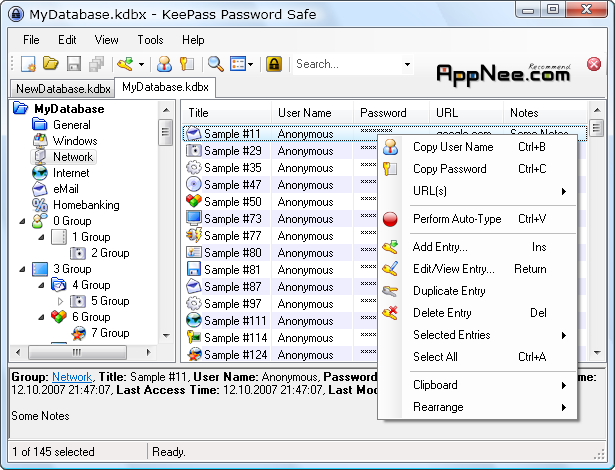615x470 pixels.
Task: Choose Select All in context menu
Action: click(x=479, y=357)
